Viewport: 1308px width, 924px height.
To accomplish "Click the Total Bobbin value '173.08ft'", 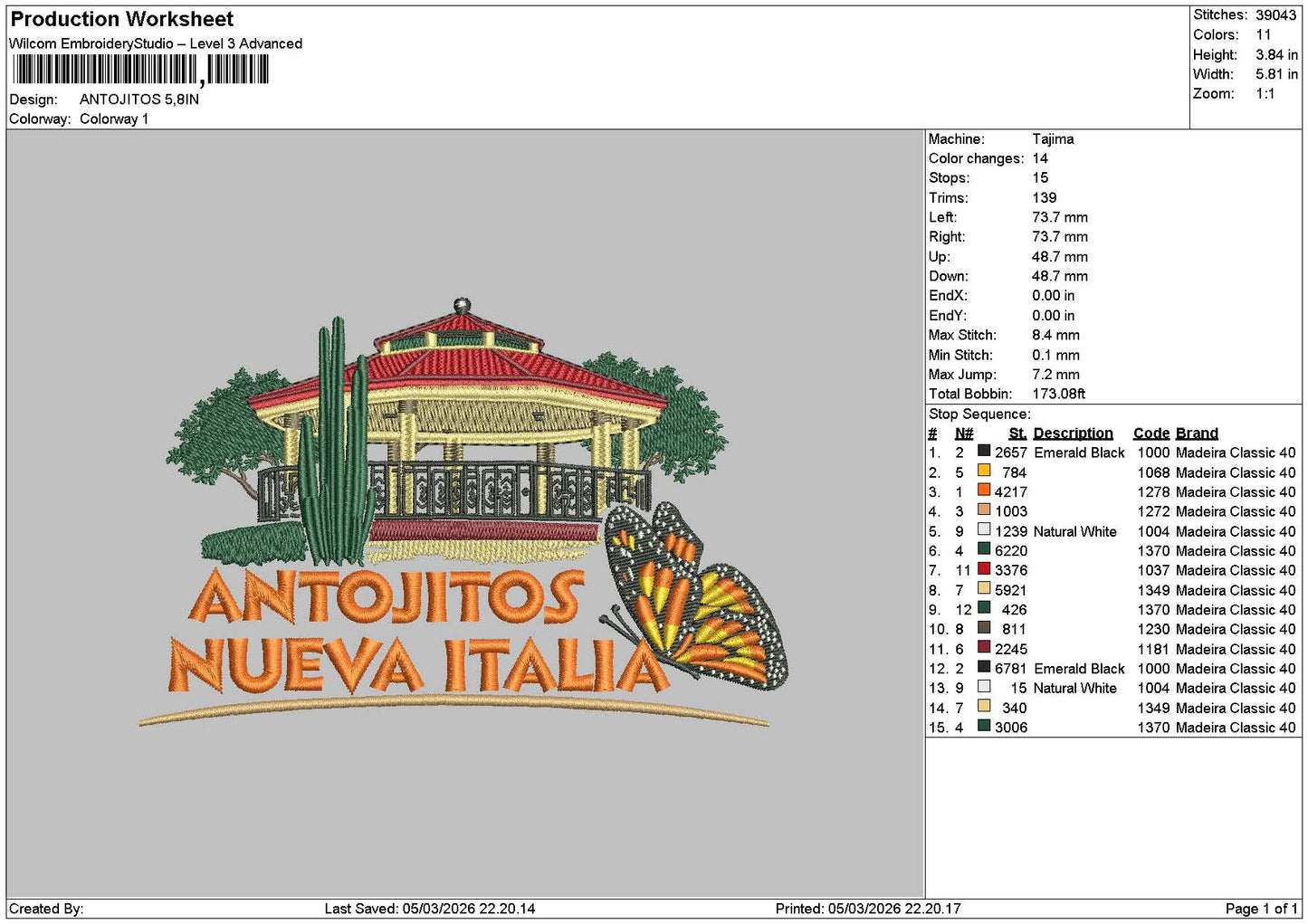I will click(x=1059, y=394).
